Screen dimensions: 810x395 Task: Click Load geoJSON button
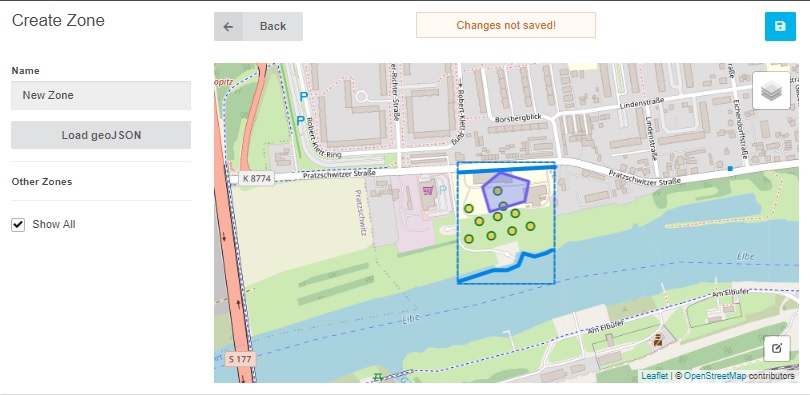click(101, 135)
